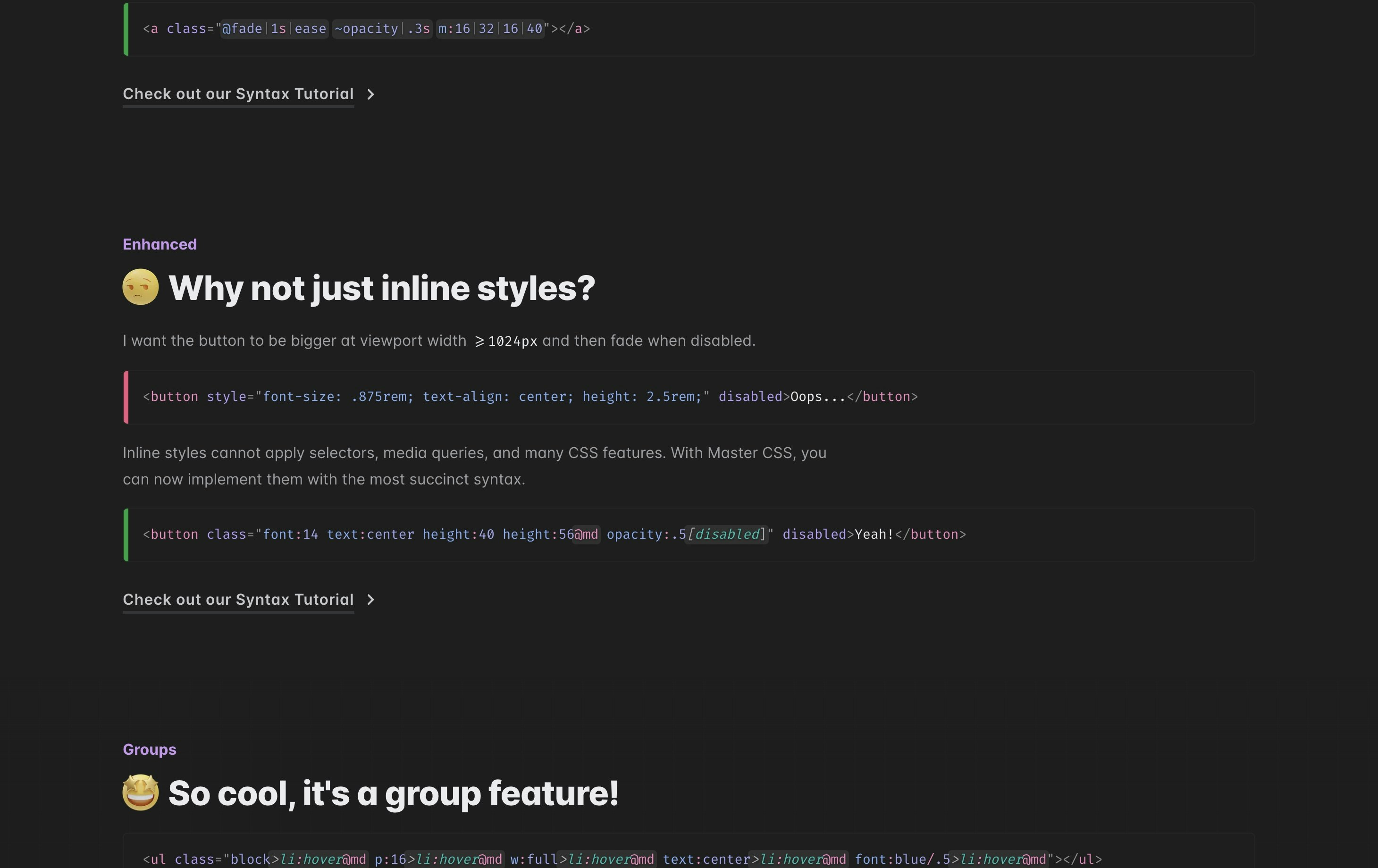Click the "m:16|32|16|40" class token
This screenshot has width=1378, height=868.
(x=490, y=29)
